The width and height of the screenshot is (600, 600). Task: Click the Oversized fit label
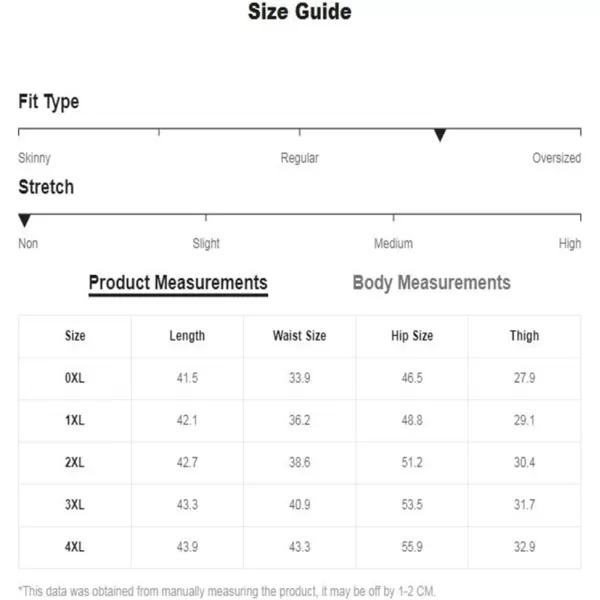click(556, 158)
